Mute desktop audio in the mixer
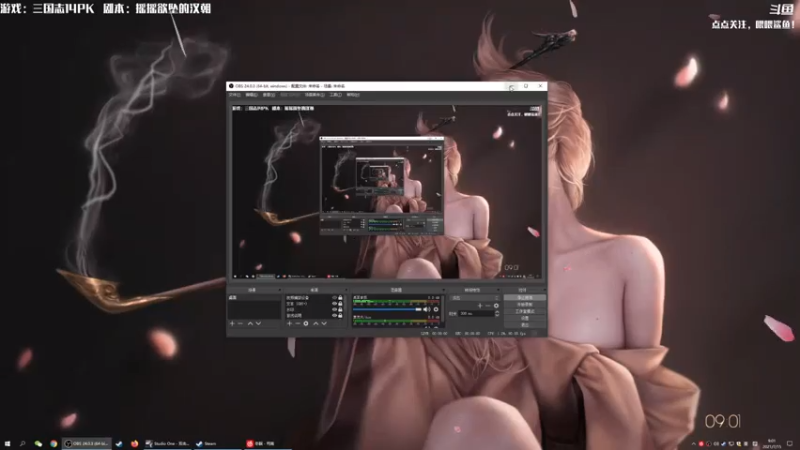 point(427,309)
